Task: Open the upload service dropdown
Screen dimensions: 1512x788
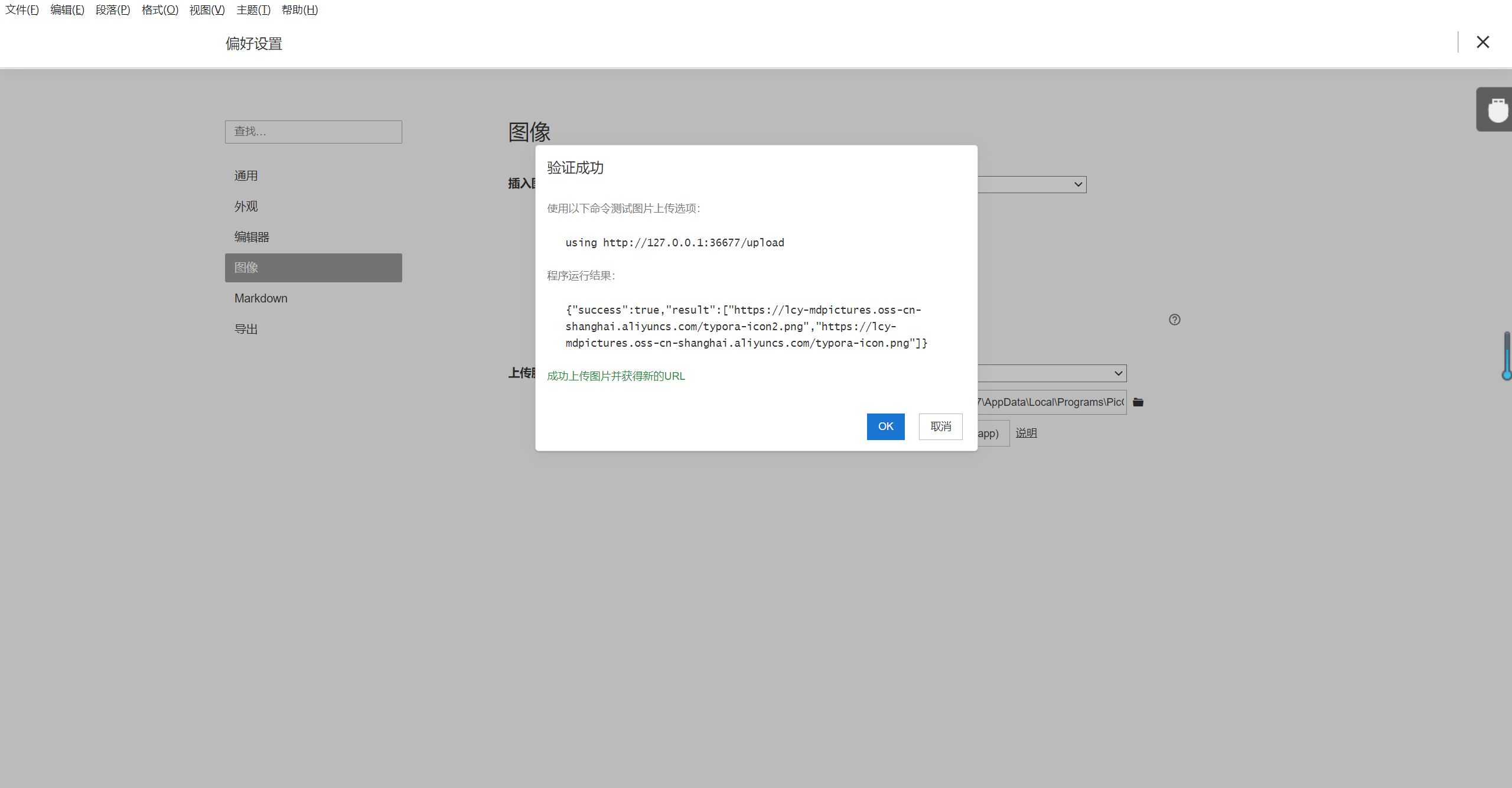Action: click(1117, 373)
